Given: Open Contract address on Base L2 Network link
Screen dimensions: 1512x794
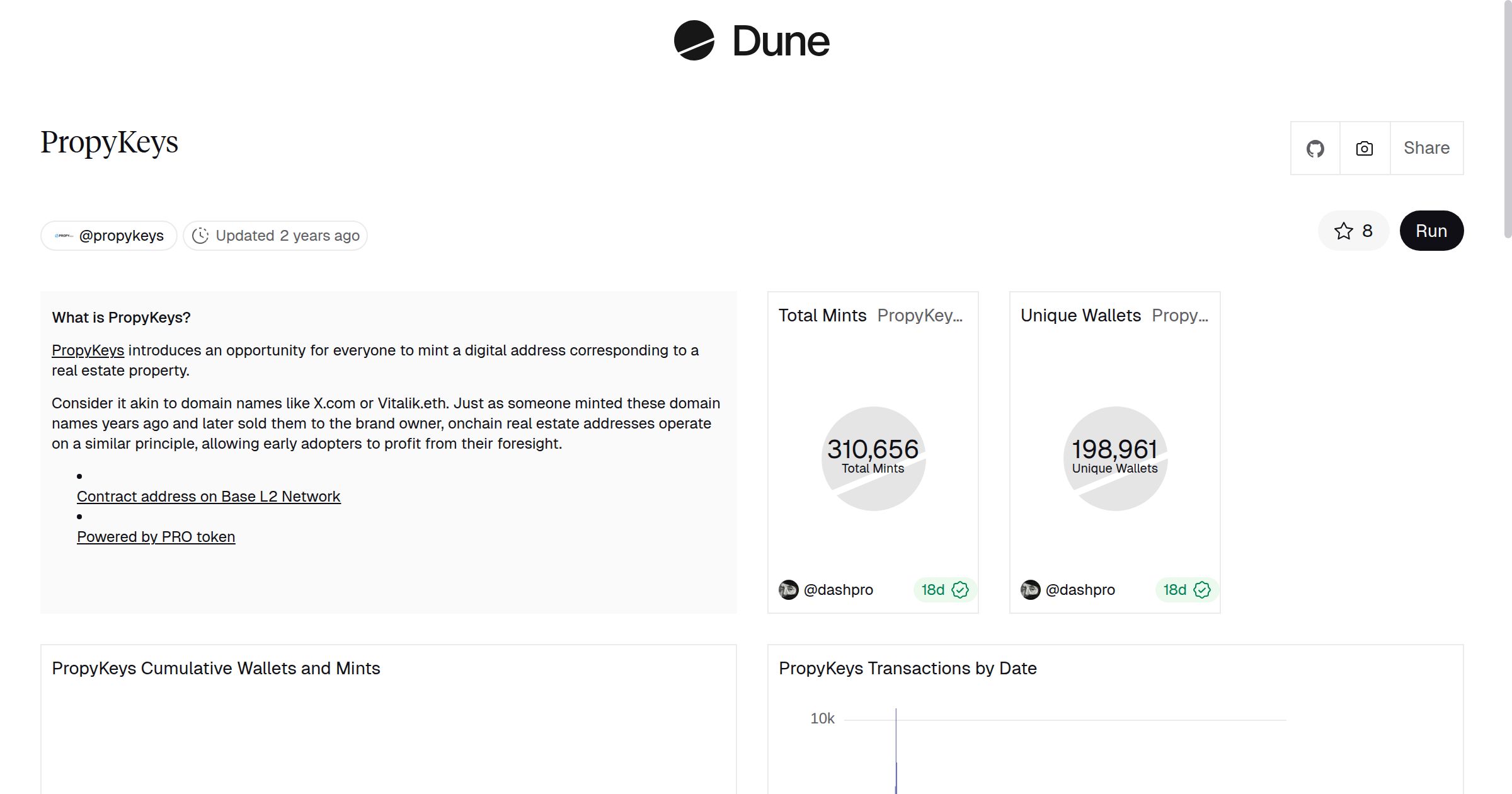Looking at the screenshot, I should point(209,497).
